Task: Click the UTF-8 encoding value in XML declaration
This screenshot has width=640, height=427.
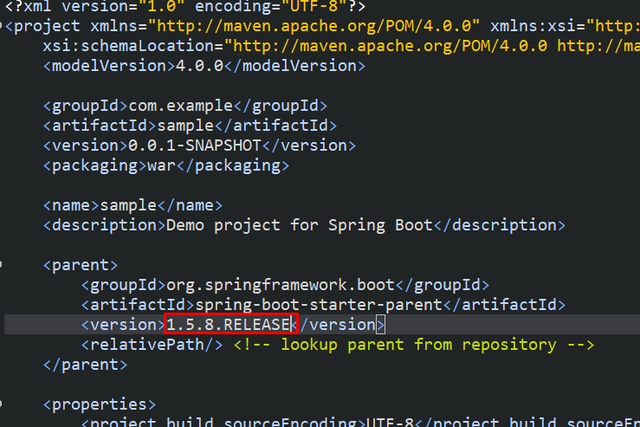Action: tap(308, 6)
